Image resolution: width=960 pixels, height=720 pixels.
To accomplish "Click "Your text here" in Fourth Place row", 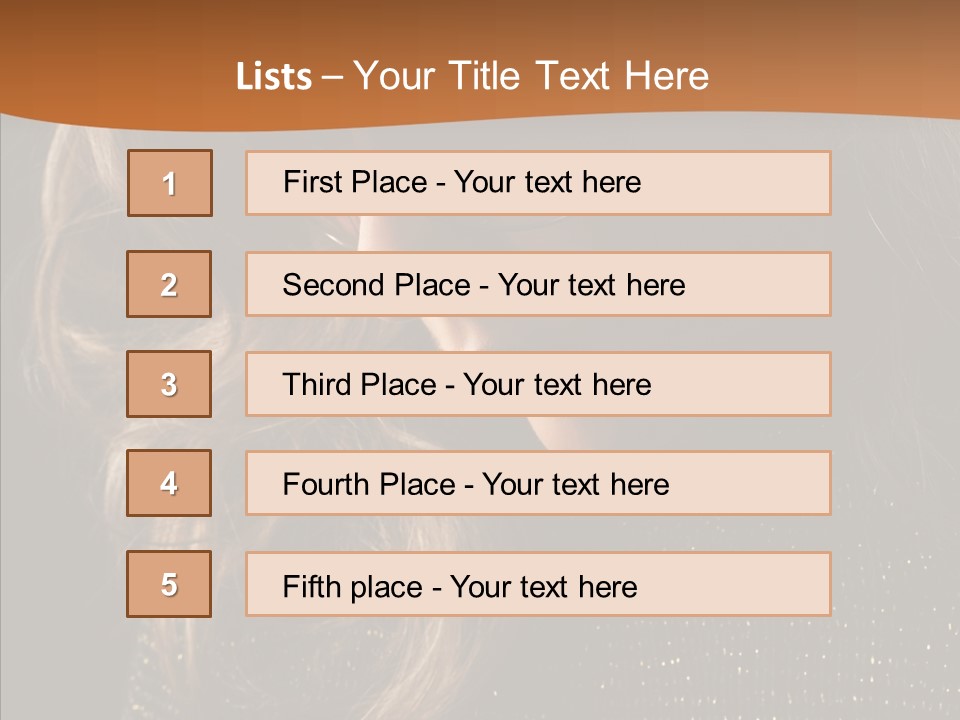I will [575, 485].
